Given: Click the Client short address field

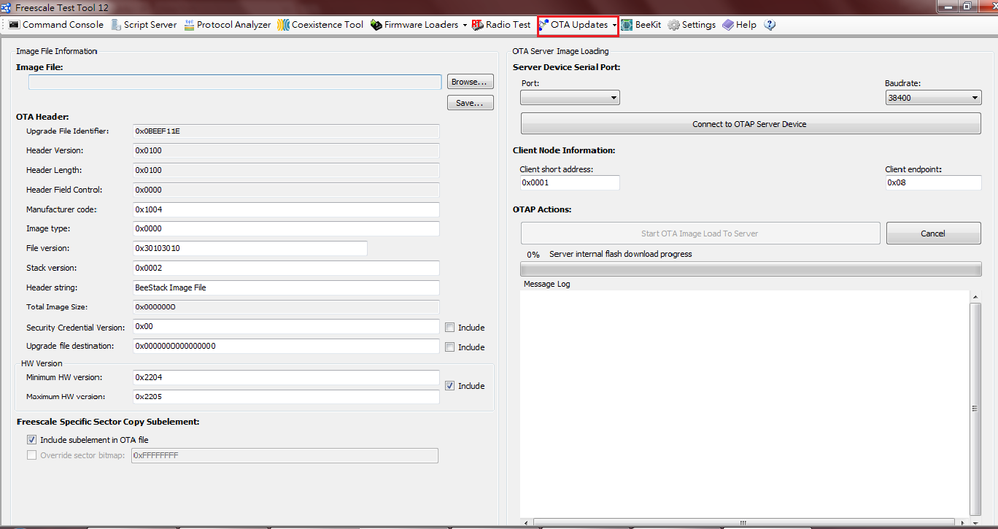Looking at the screenshot, I should click(570, 183).
